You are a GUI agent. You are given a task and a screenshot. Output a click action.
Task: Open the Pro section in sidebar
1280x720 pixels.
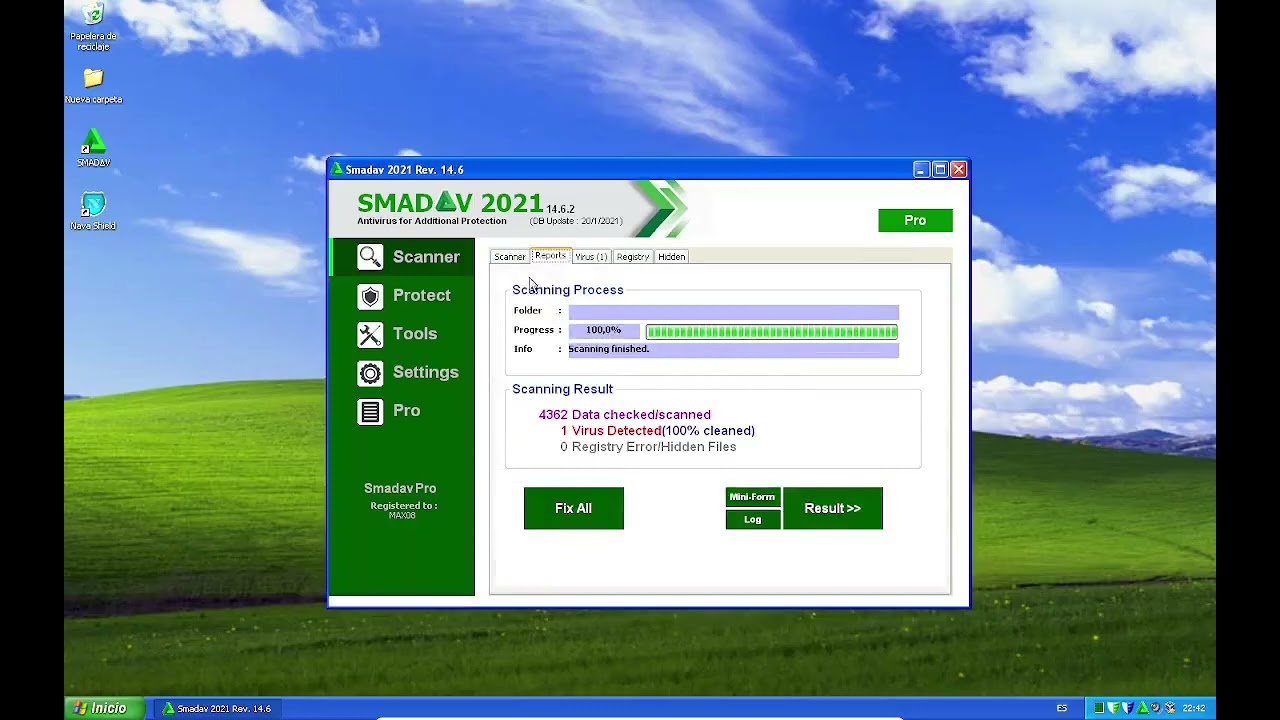pyautogui.click(x=389, y=411)
